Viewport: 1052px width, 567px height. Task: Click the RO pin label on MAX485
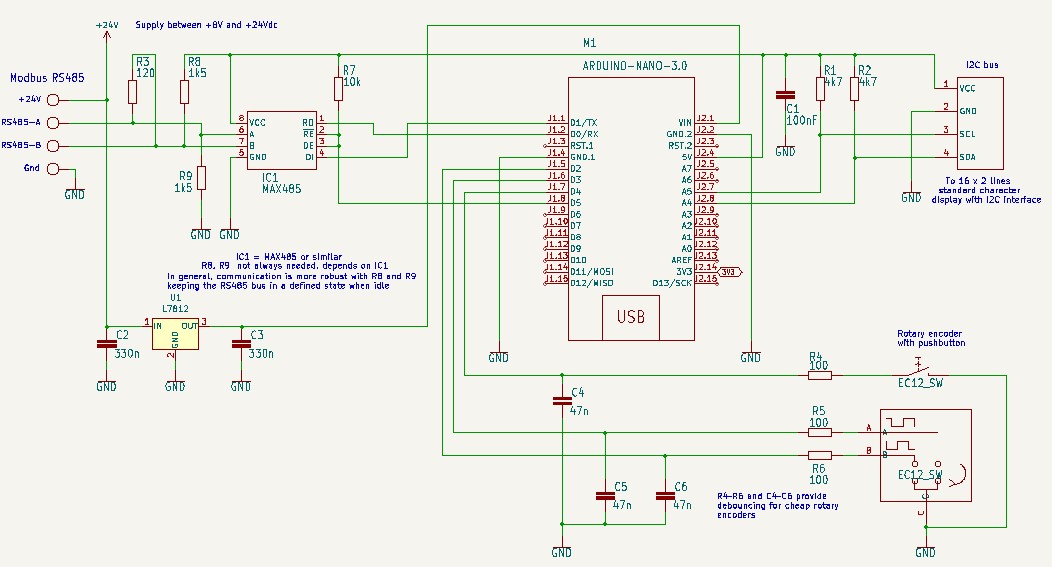[x=308, y=123]
